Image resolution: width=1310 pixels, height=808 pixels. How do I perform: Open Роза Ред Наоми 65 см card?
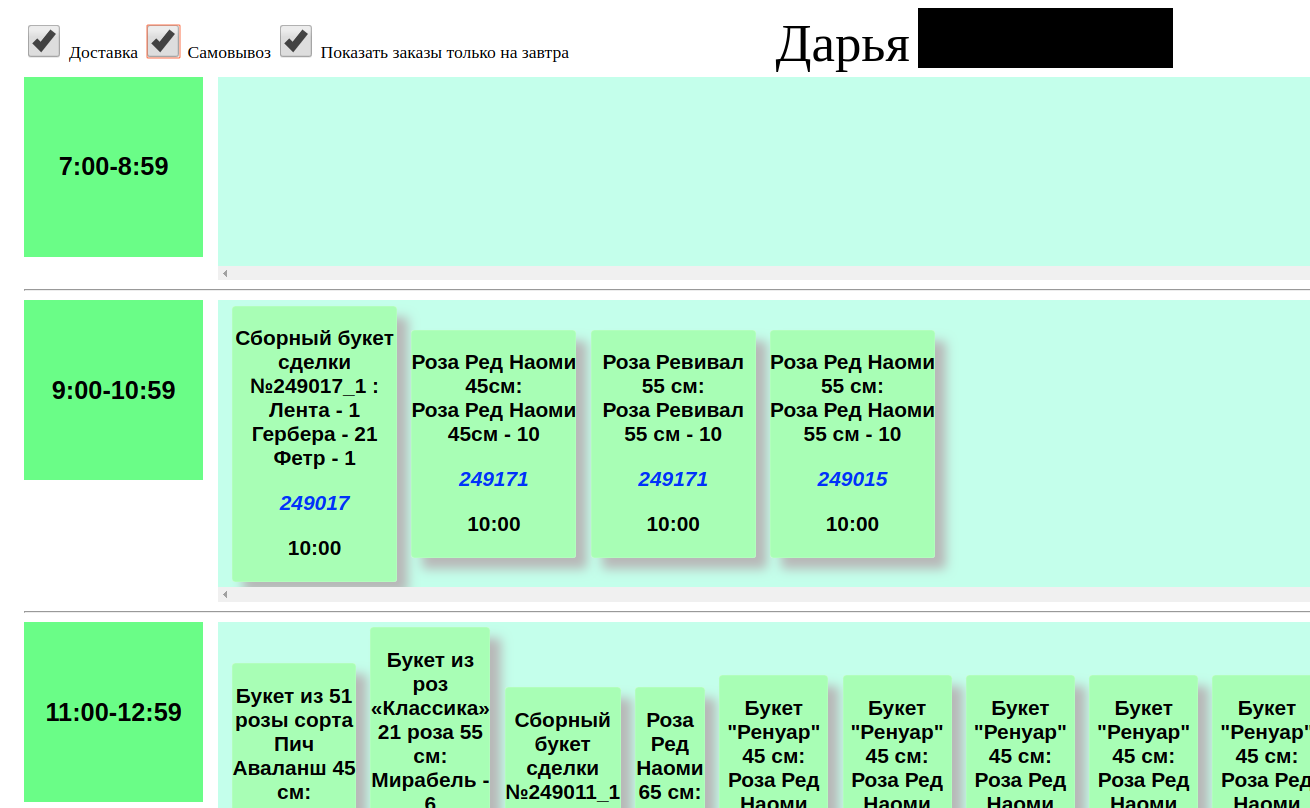(x=670, y=749)
